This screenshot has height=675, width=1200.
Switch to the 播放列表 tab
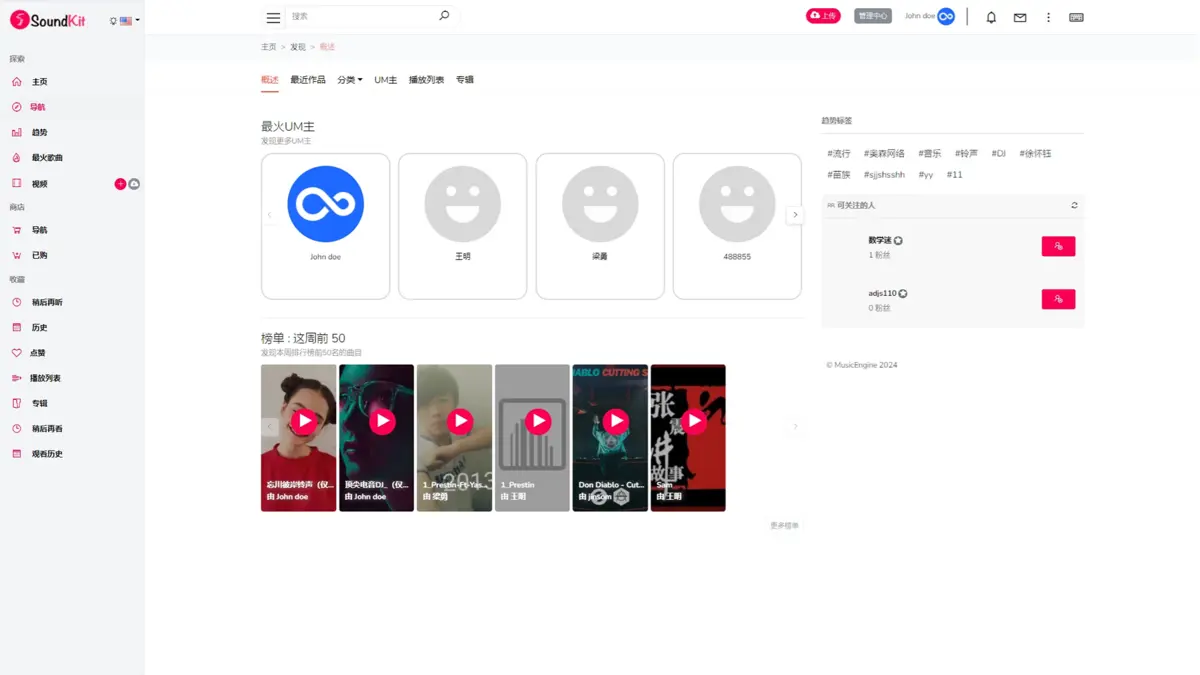(426, 80)
